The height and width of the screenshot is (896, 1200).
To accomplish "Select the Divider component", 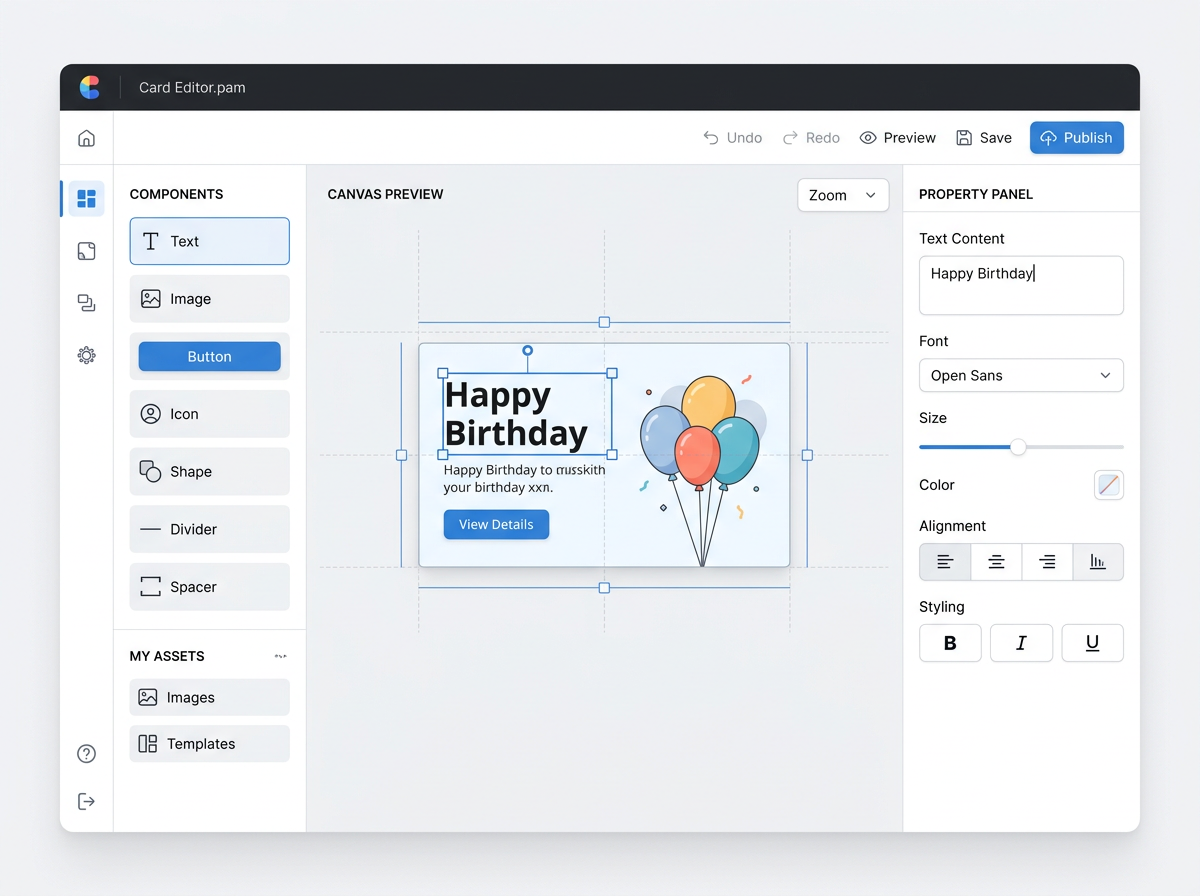I will coord(210,529).
